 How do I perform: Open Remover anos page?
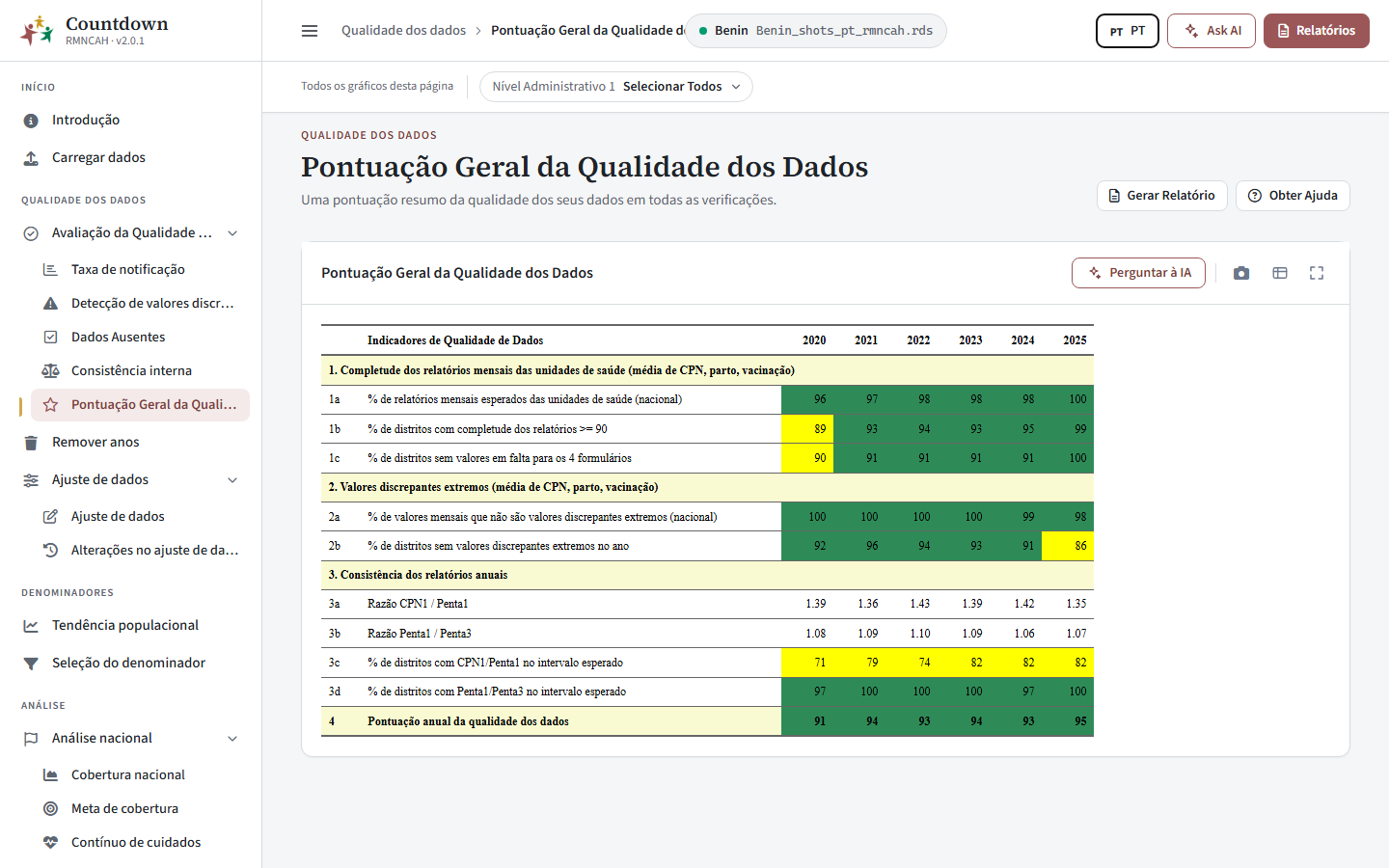pos(95,443)
